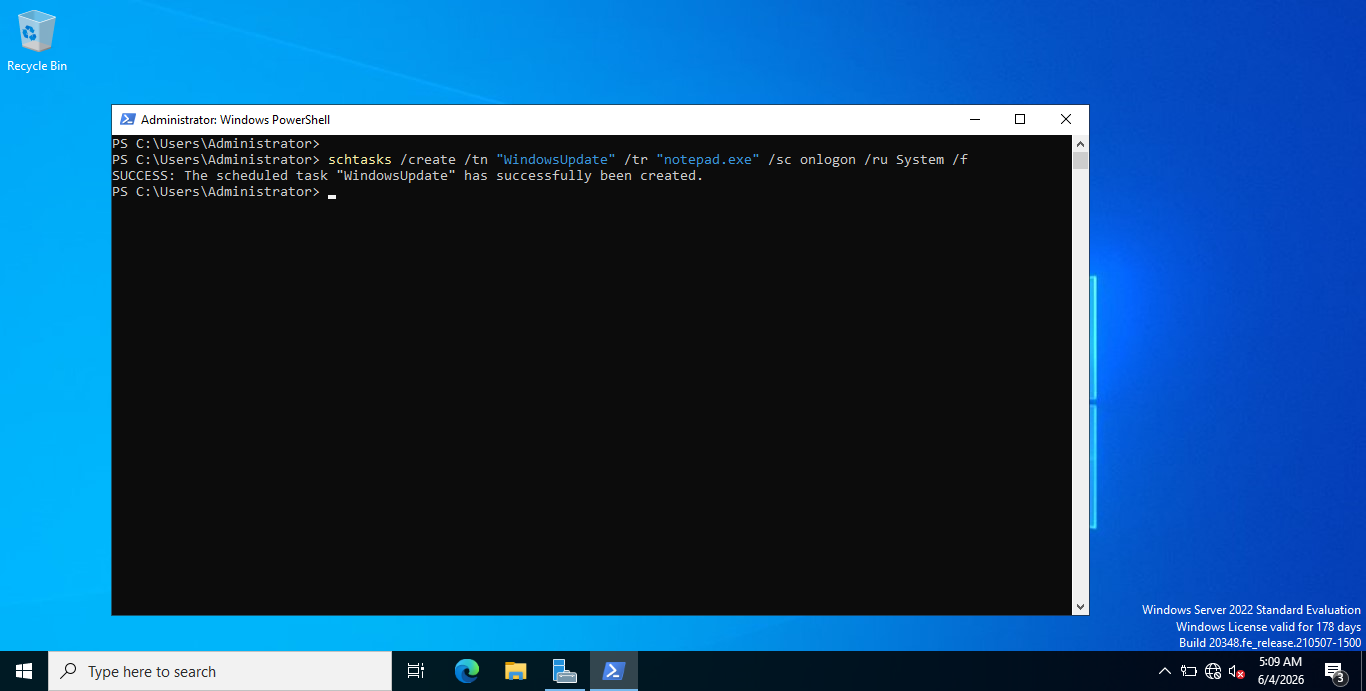Click the PowerShell console text area
This screenshot has width=1366, height=691.
click(592, 375)
